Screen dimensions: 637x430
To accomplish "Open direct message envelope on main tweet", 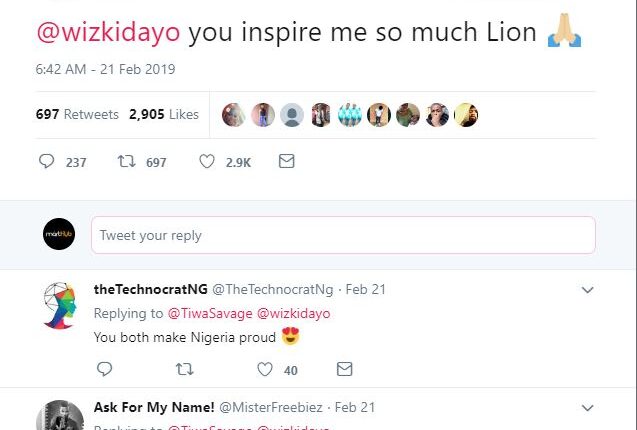I will (x=286, y=161).
